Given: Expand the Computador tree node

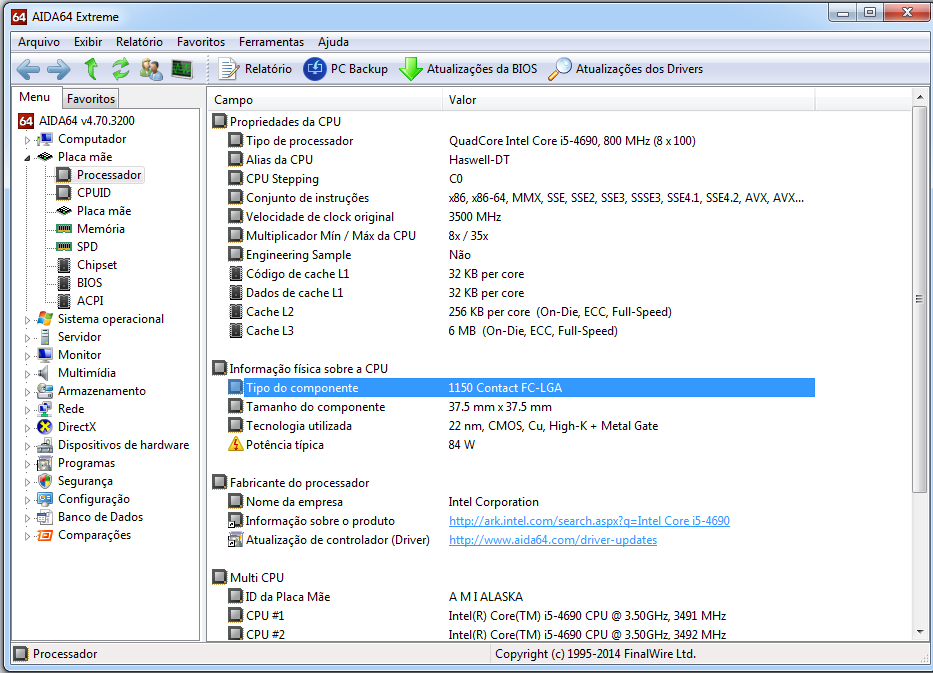Looking at the screenshot, I should pyautogui.click(x=27, y=140).
